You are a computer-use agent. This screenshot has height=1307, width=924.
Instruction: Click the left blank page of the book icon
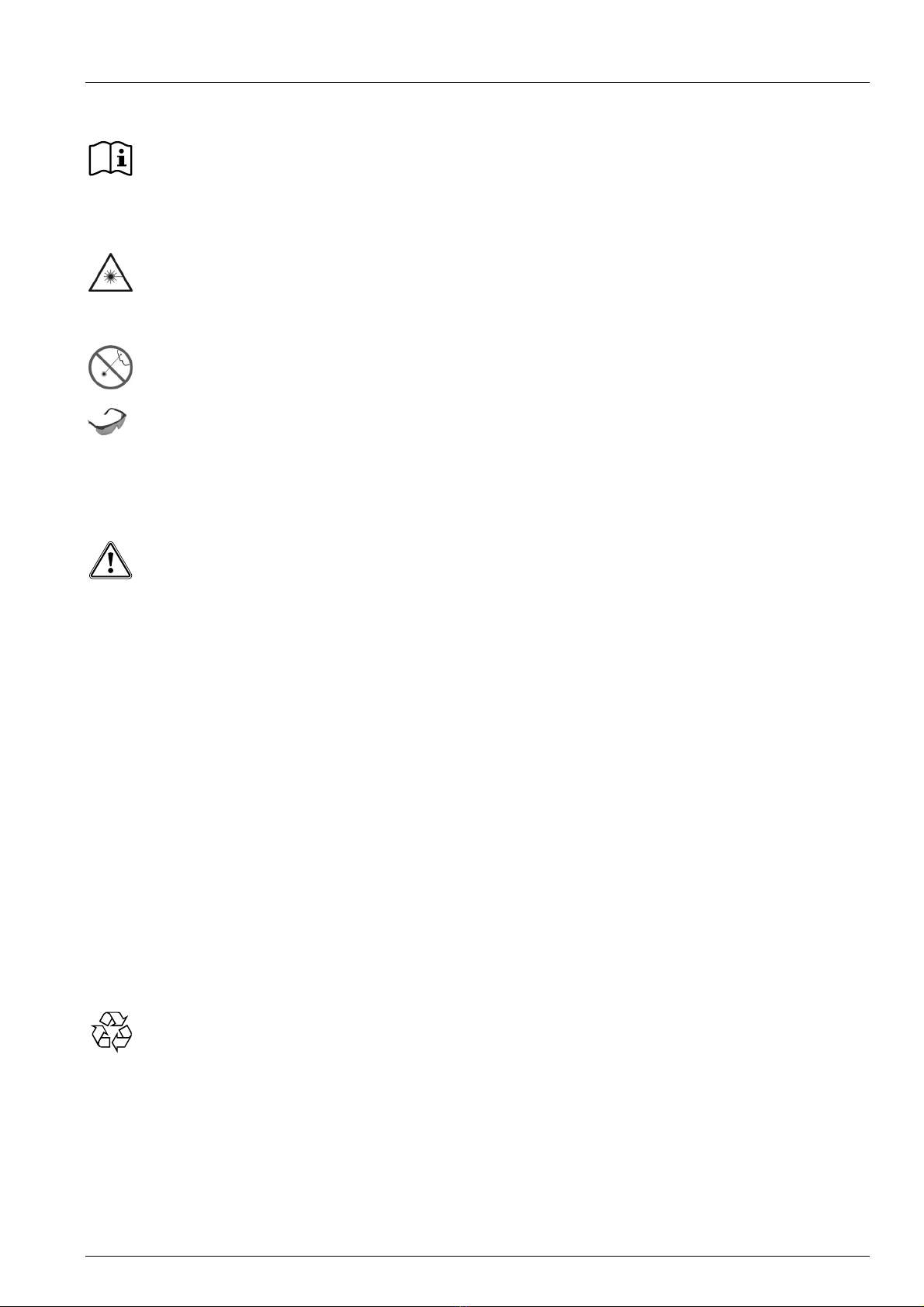point(99,159)
